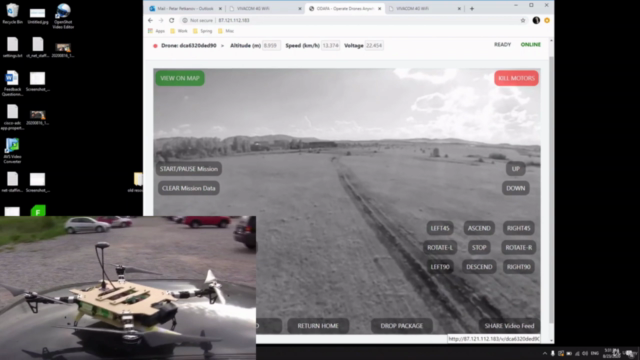
Task: Click the Not secure site indicator
Action: click(x=198, y=20)
